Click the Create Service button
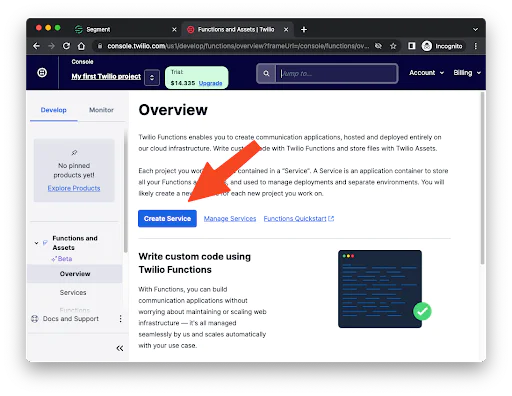 tap(167, 219)
